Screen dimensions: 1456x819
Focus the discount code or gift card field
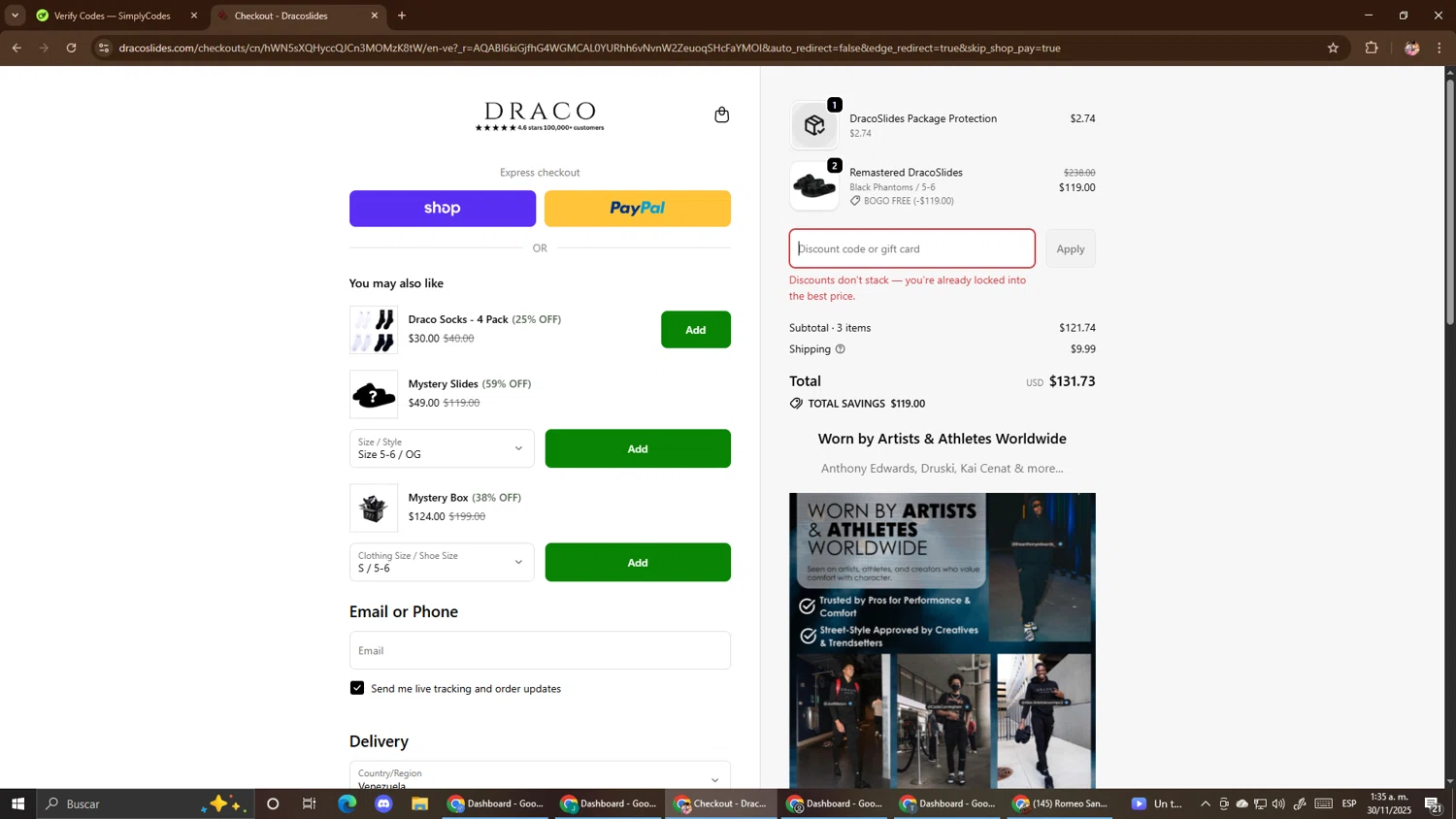coord(912,248)
